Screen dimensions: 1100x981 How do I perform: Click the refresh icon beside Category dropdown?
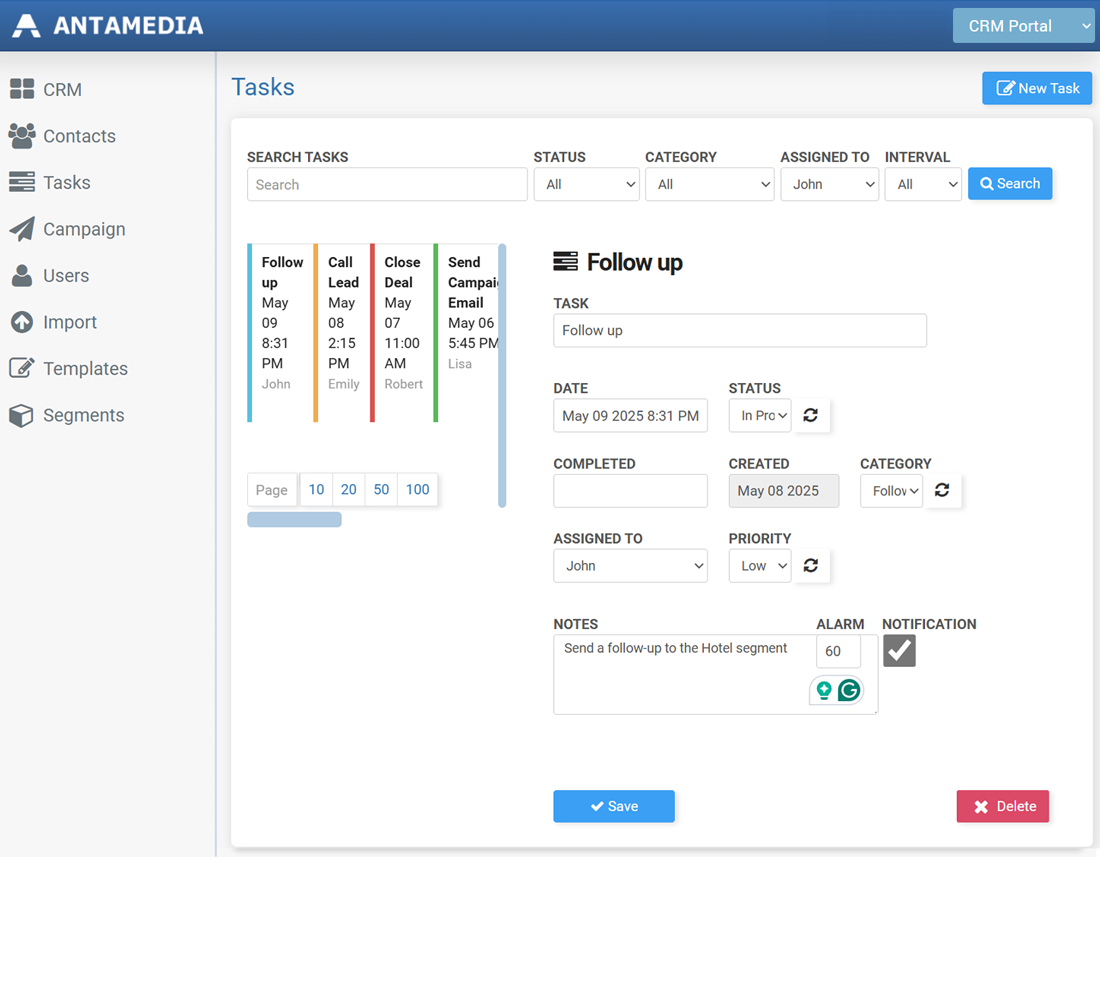(942, 490)
